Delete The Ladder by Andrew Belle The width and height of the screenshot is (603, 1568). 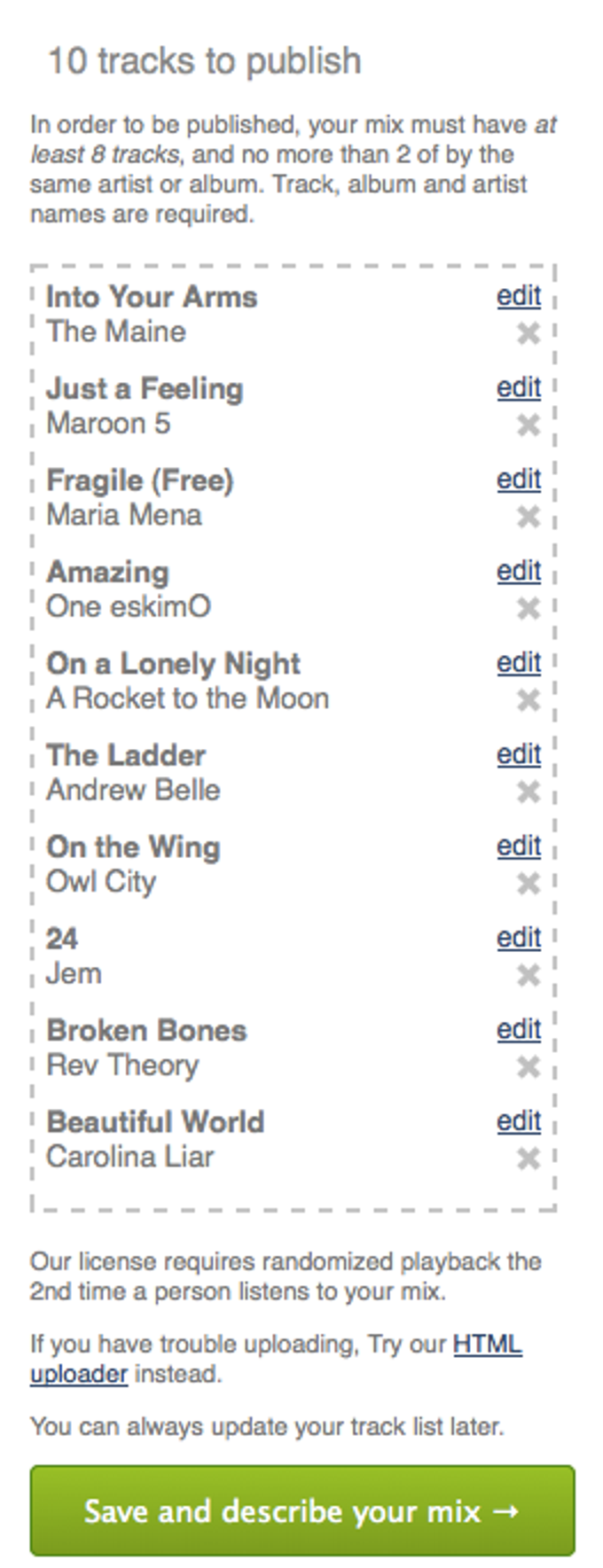(528, 792)
